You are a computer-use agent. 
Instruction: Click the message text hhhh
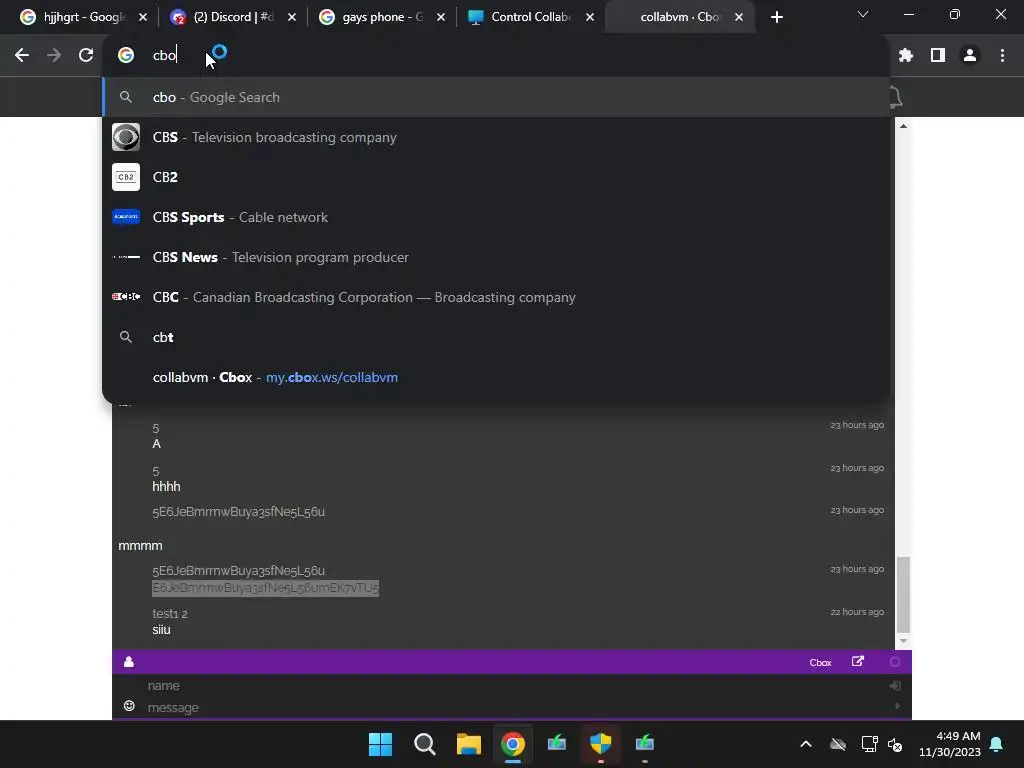point(166,487)
